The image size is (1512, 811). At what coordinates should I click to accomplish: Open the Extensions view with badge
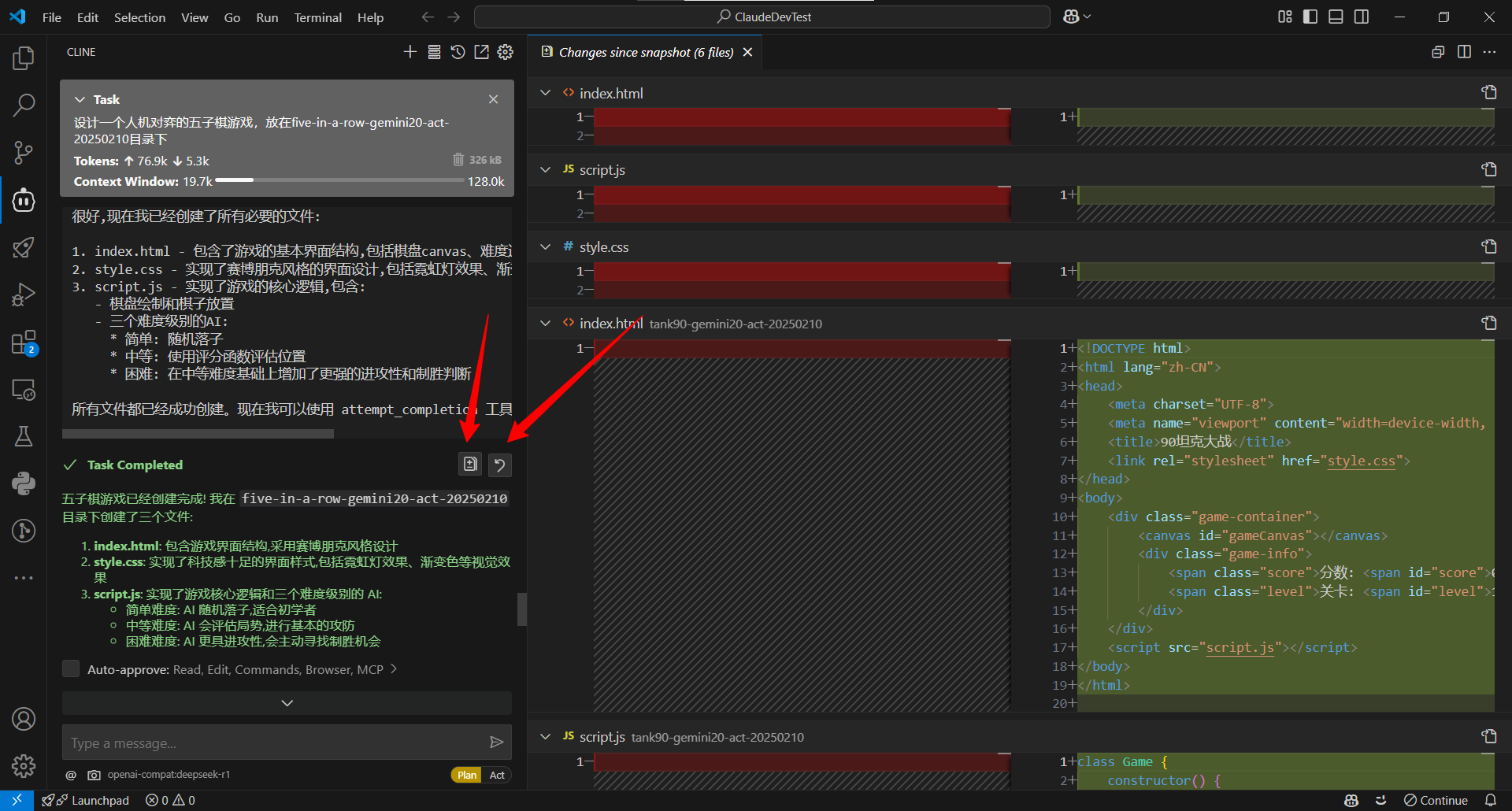[x=24, y=343]
